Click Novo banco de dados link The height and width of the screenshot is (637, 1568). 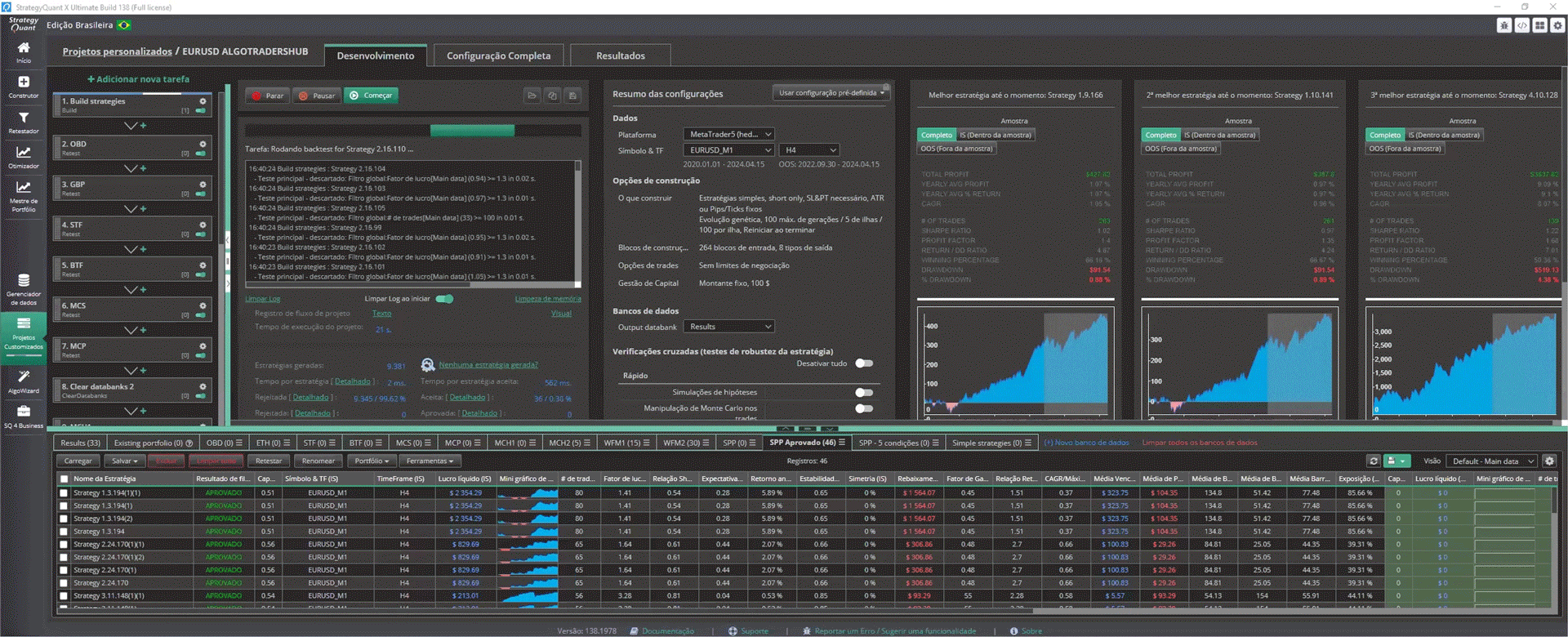(x=1087, y=443)
